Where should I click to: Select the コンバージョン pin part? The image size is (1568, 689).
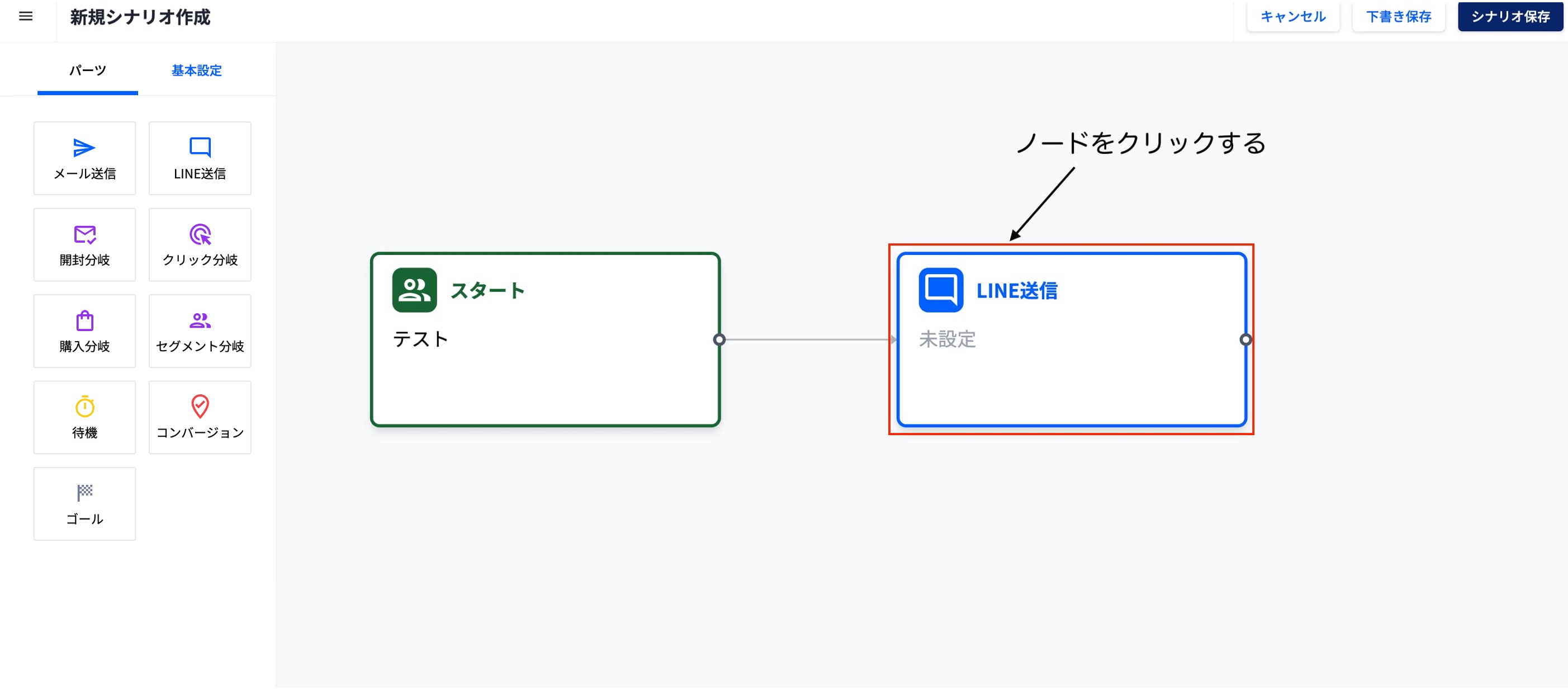(x=200, y=418)
